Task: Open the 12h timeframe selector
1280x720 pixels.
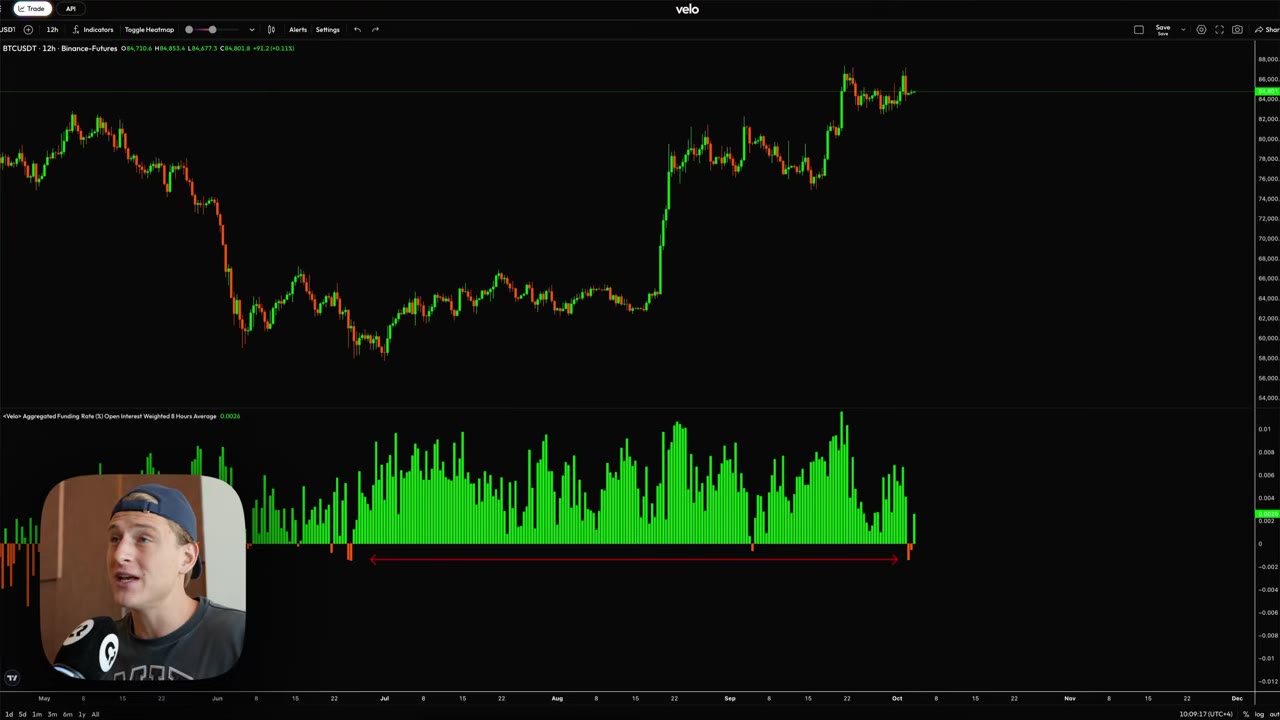Action: [52, 30]
